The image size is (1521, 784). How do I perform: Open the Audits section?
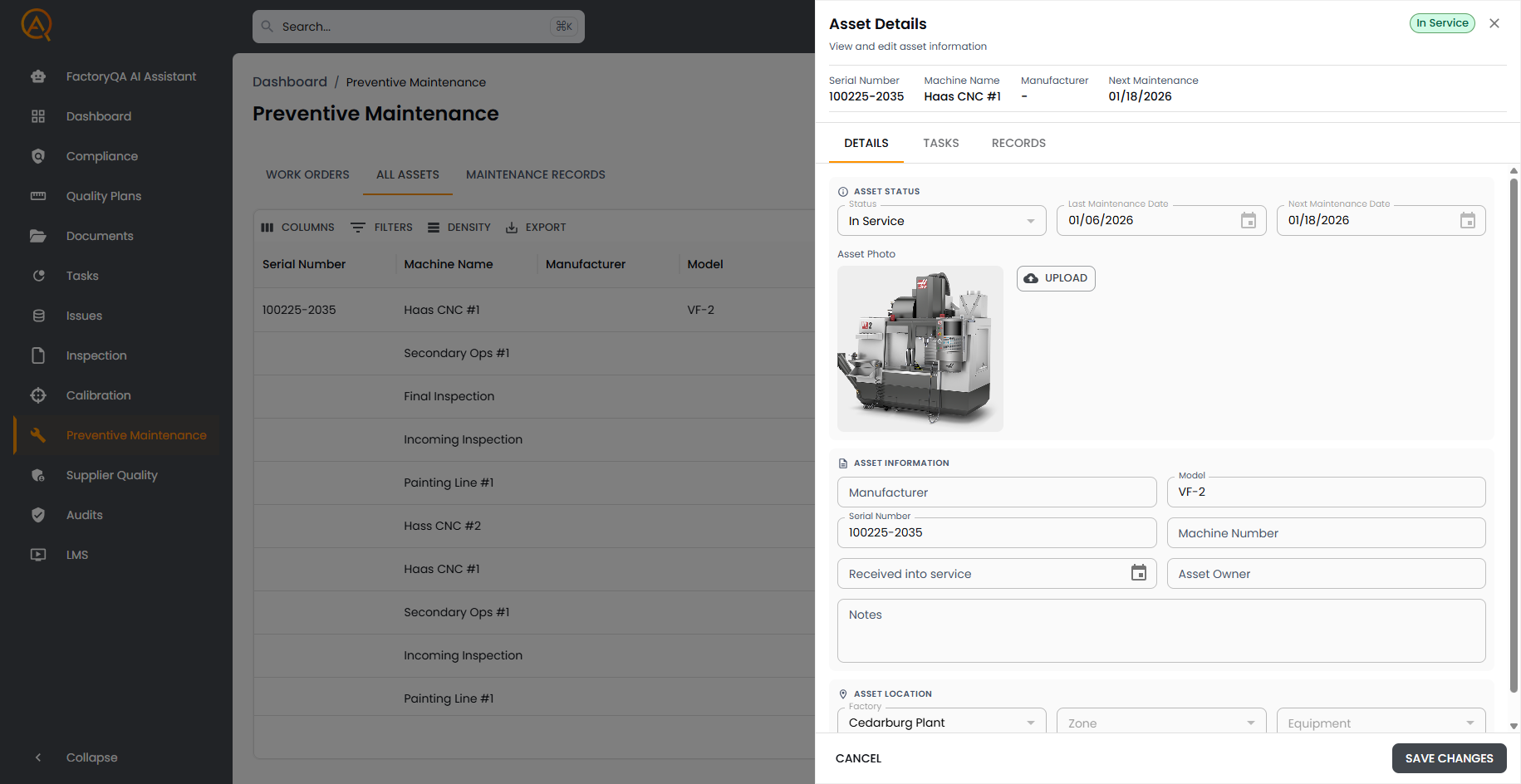pyautogui.click(x=84, y=514)
